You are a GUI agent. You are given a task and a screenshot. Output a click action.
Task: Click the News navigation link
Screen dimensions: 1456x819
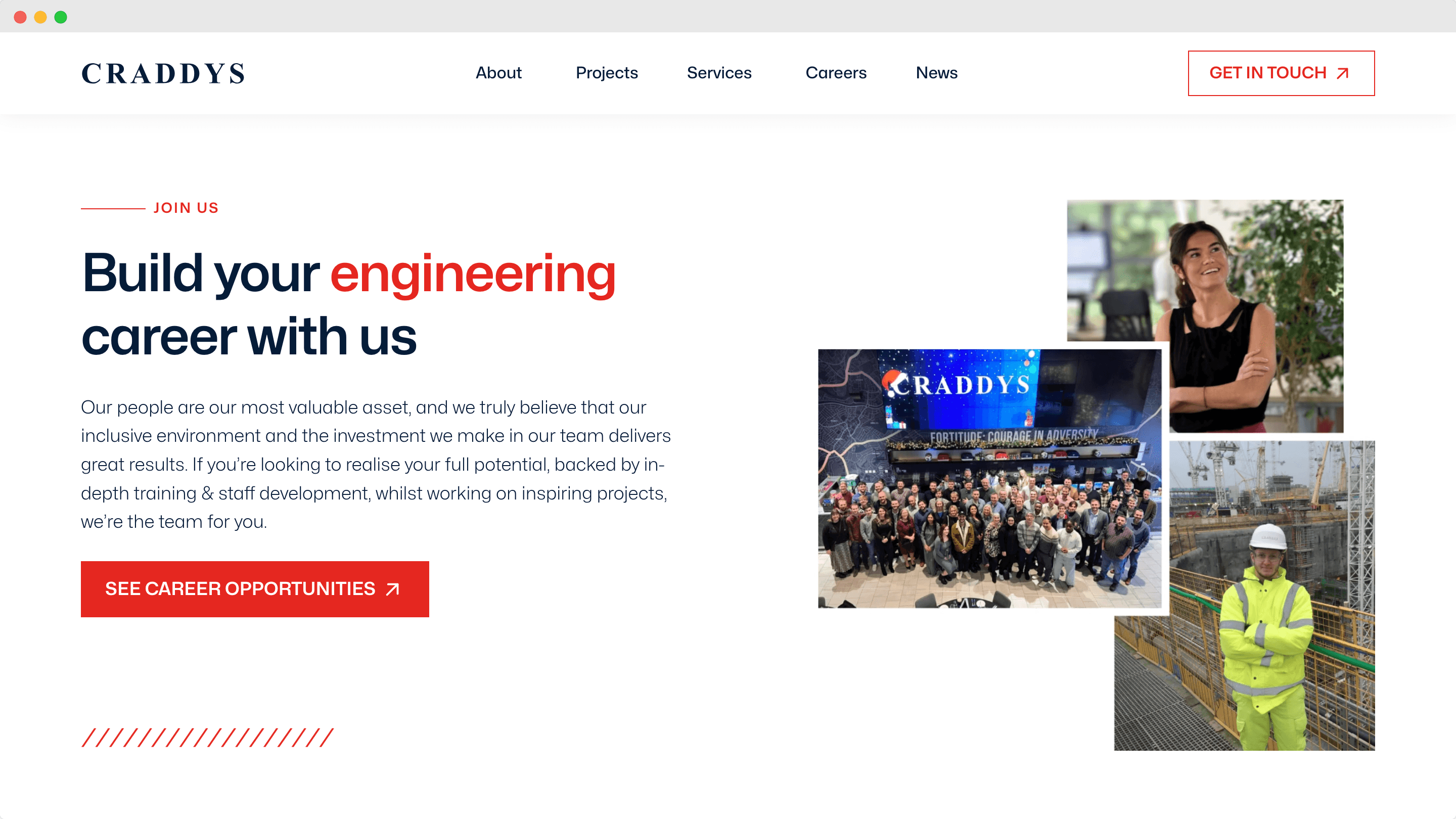pyautogui.click(x=936, y=73)
